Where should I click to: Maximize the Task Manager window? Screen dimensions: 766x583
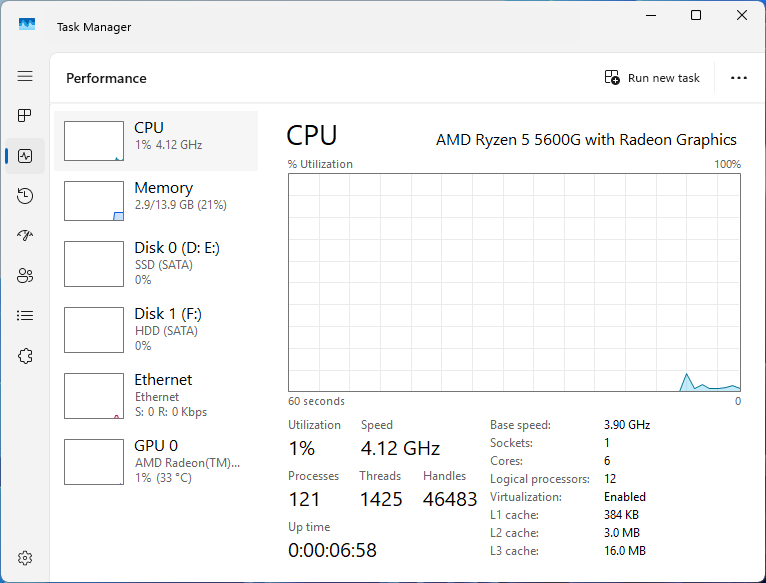pos(696,16)
